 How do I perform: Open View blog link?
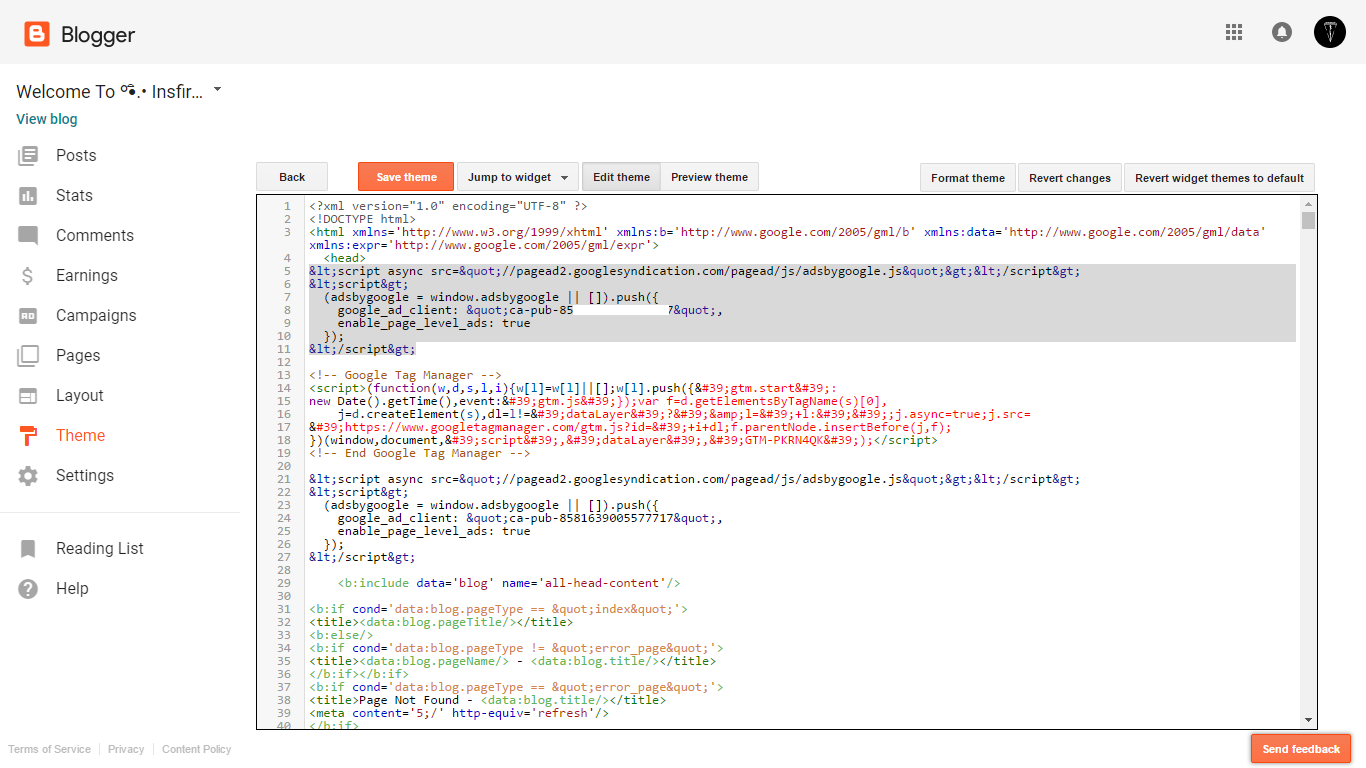click(x=46, y=118)
